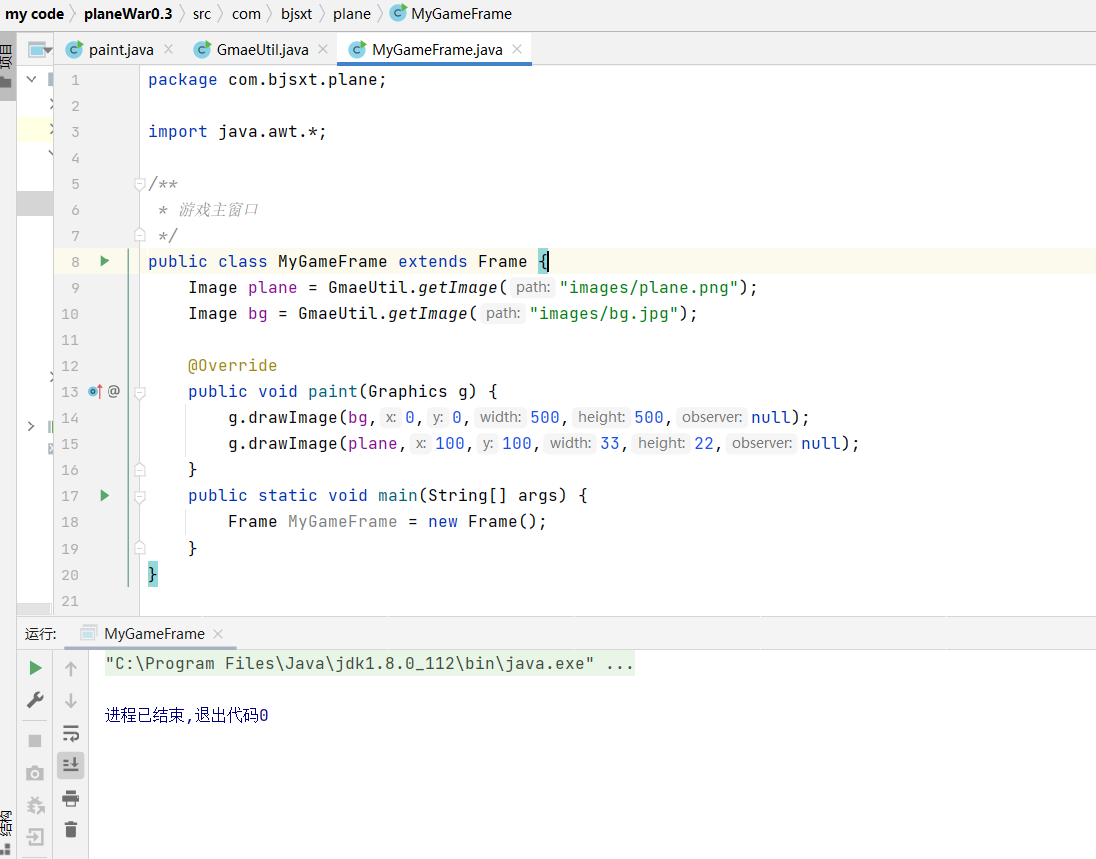Click the thread dump camera icon
The height and width of the screenshot is (859, 1096).
pyautogui.click(x=35, y=773)
